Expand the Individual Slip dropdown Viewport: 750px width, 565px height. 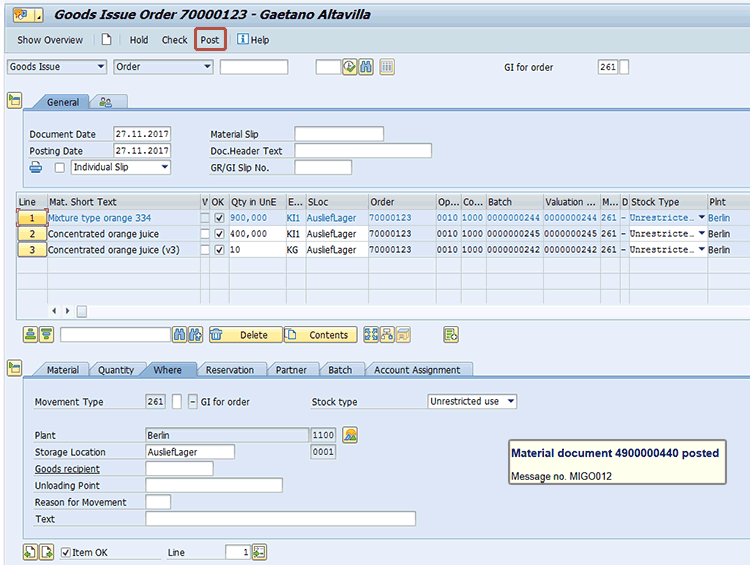coord(164,167)
